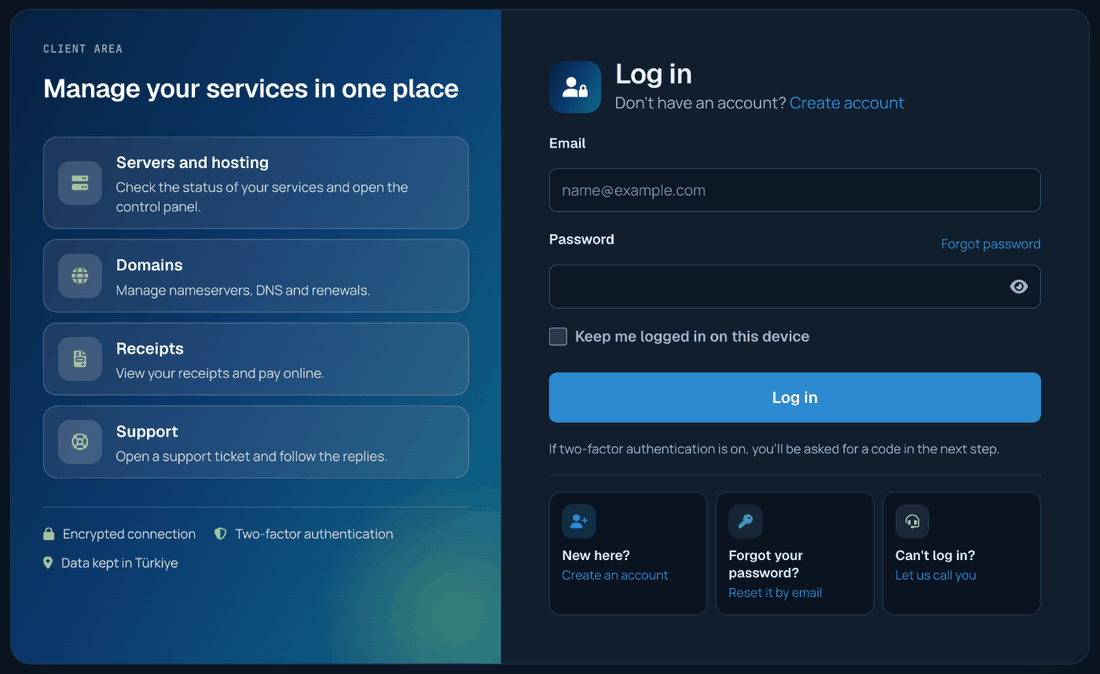
Task: Open the Support card
Action: [256, 442]
